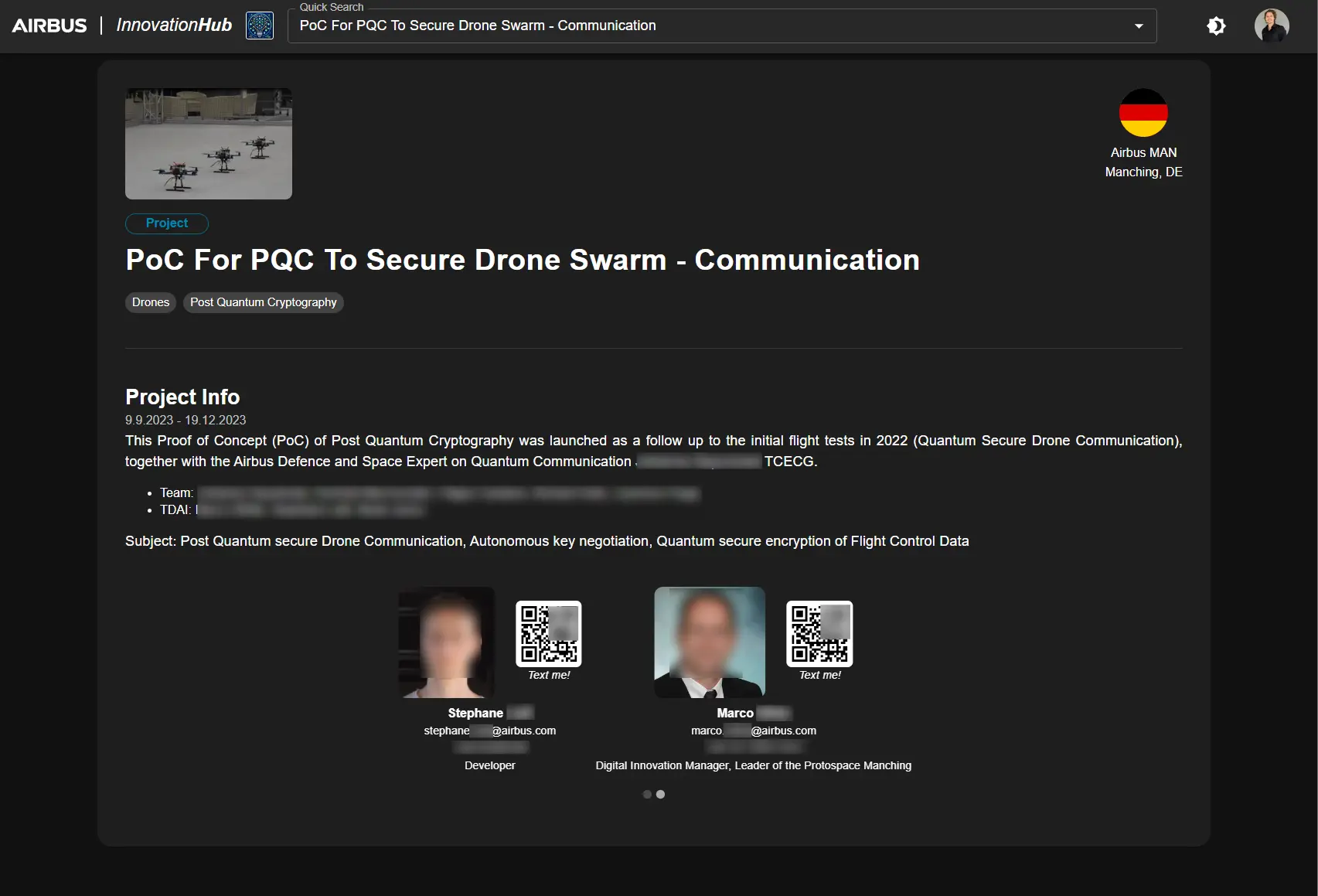Image resolution: width=1318 pixels, height=896 pixels.
Task: Click the name Marco under the photo
Action: [734, 713]
